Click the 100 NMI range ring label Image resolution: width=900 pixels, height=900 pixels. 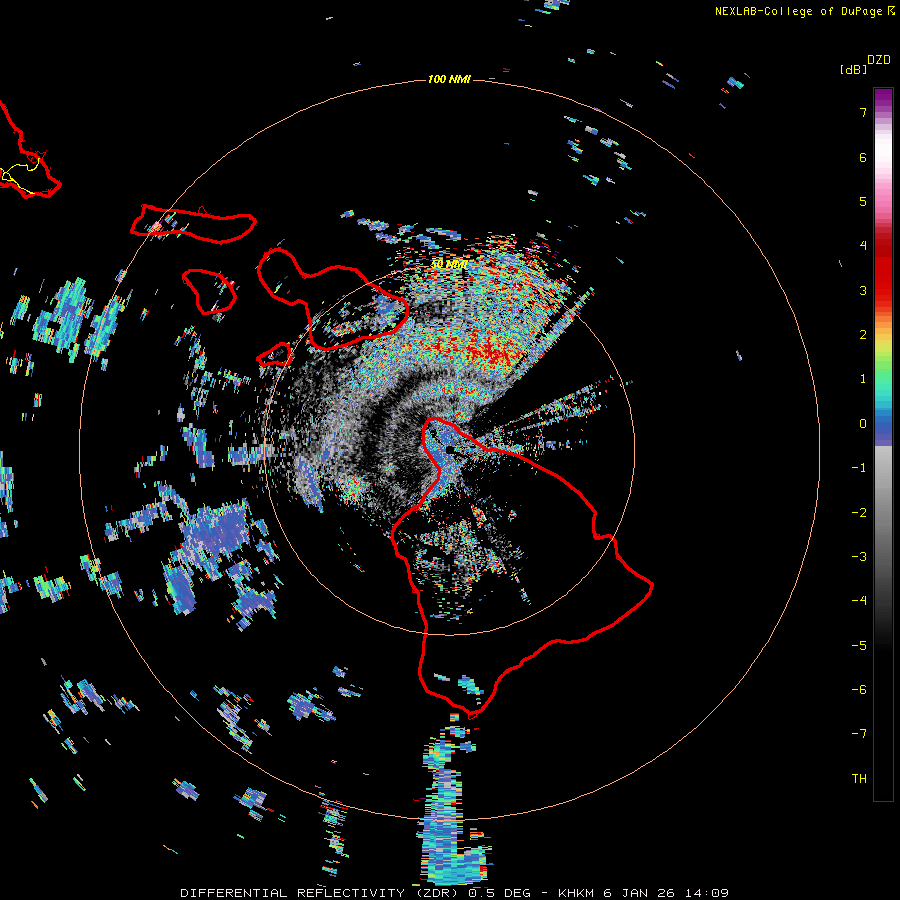(449, 79)
